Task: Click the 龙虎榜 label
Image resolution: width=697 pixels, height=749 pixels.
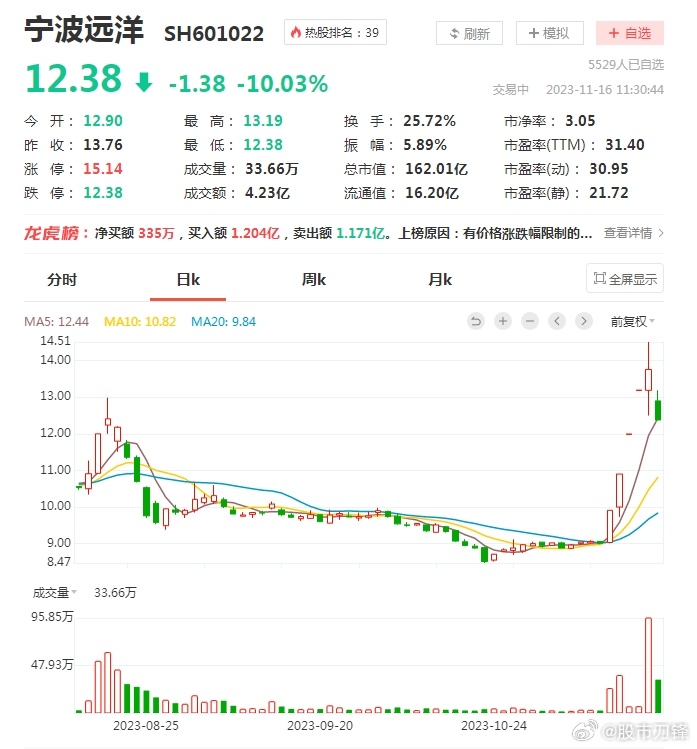Action: click(52, 233)
